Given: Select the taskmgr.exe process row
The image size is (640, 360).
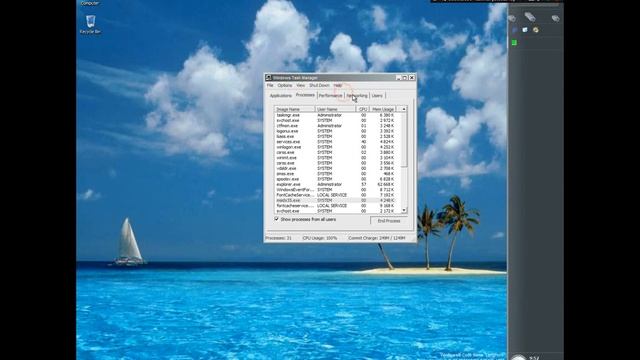Looking at the screenshot, I should click(337, 115).
